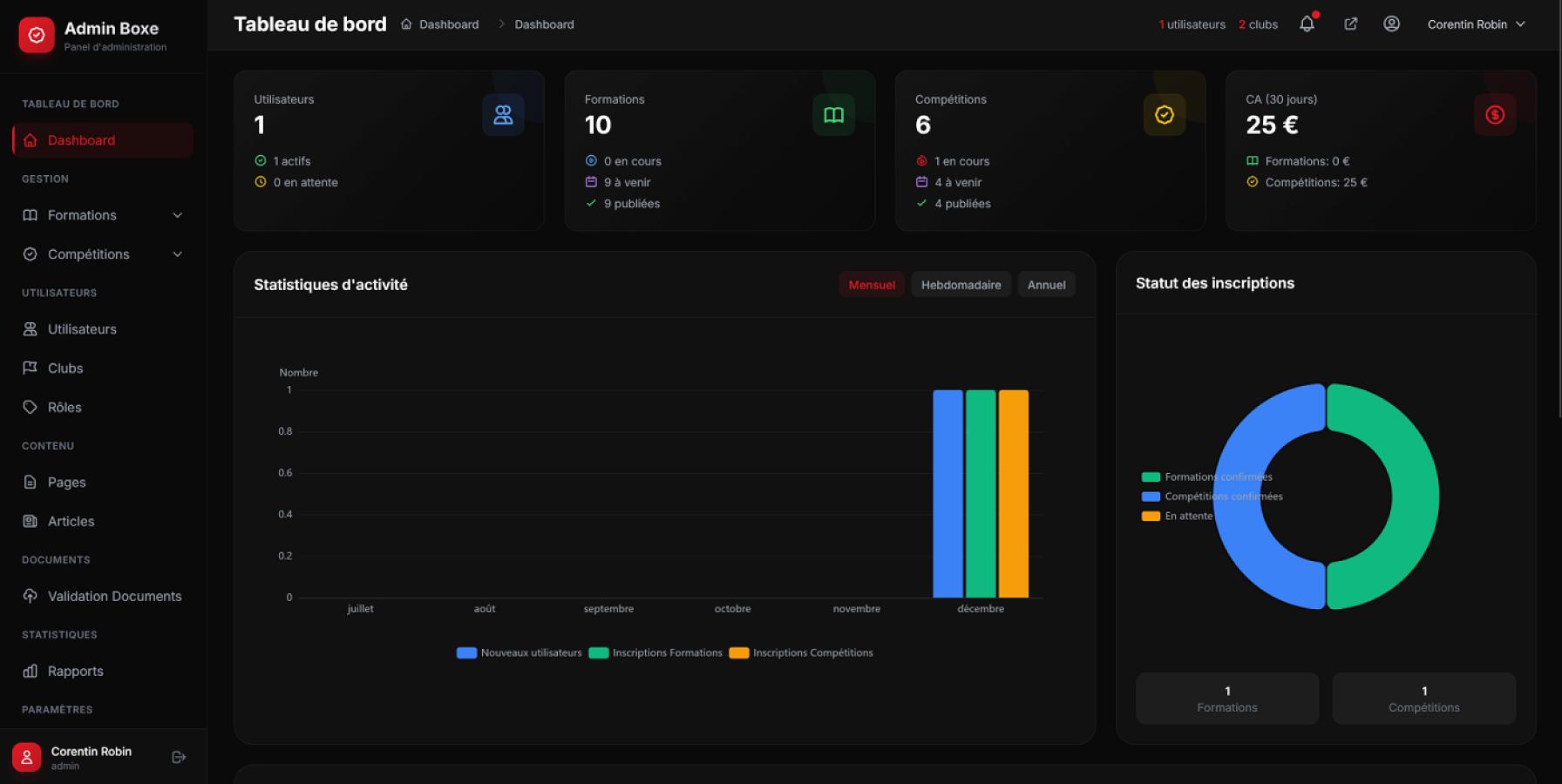The height and width of the screenshot is (784, 1562).
Task: Open the Corentin Robin account dropdown
Action: point(1476,24)
